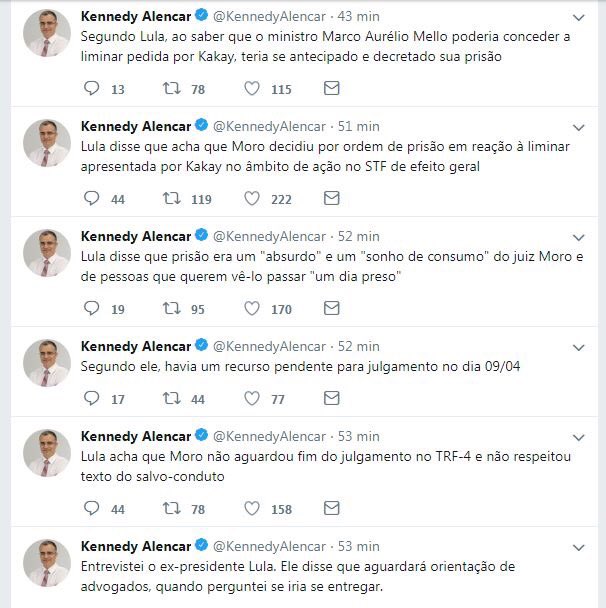
Task: Open the tweet about entrevistei o ex-presidente Lula
Action: click(298, 576)
